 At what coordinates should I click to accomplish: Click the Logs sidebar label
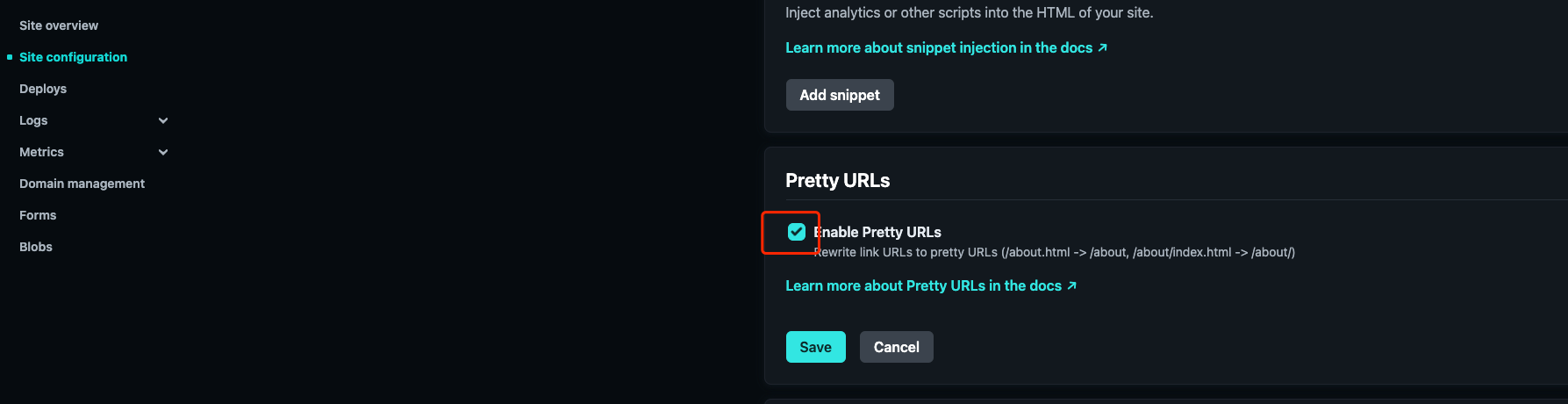point(33,120)
